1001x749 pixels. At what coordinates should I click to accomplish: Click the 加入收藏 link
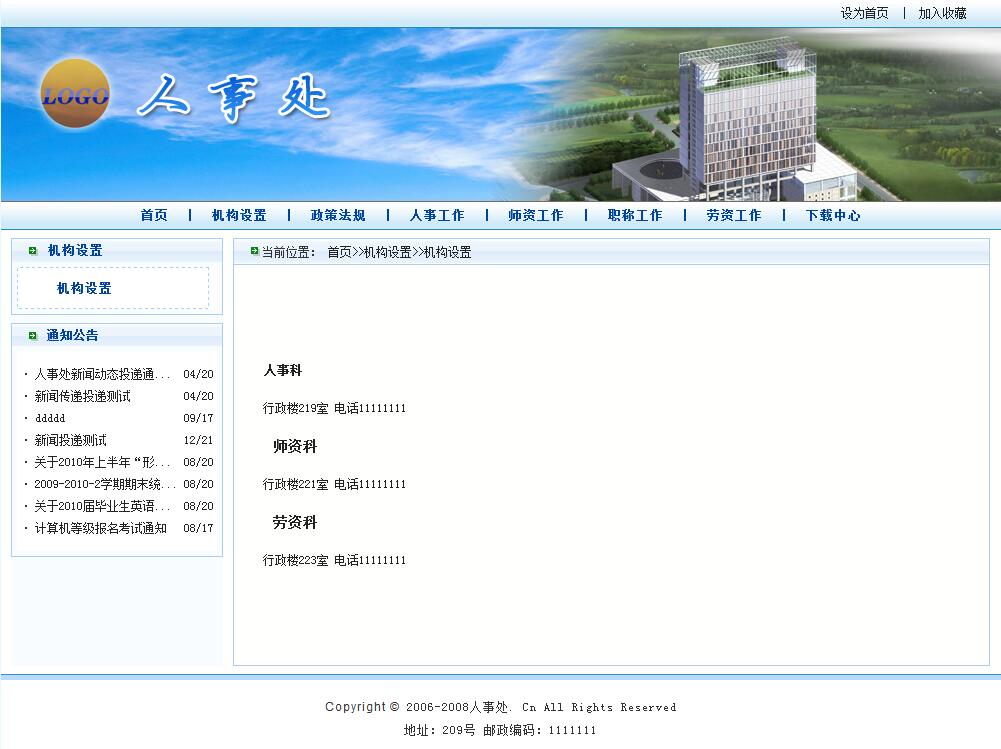942,13
